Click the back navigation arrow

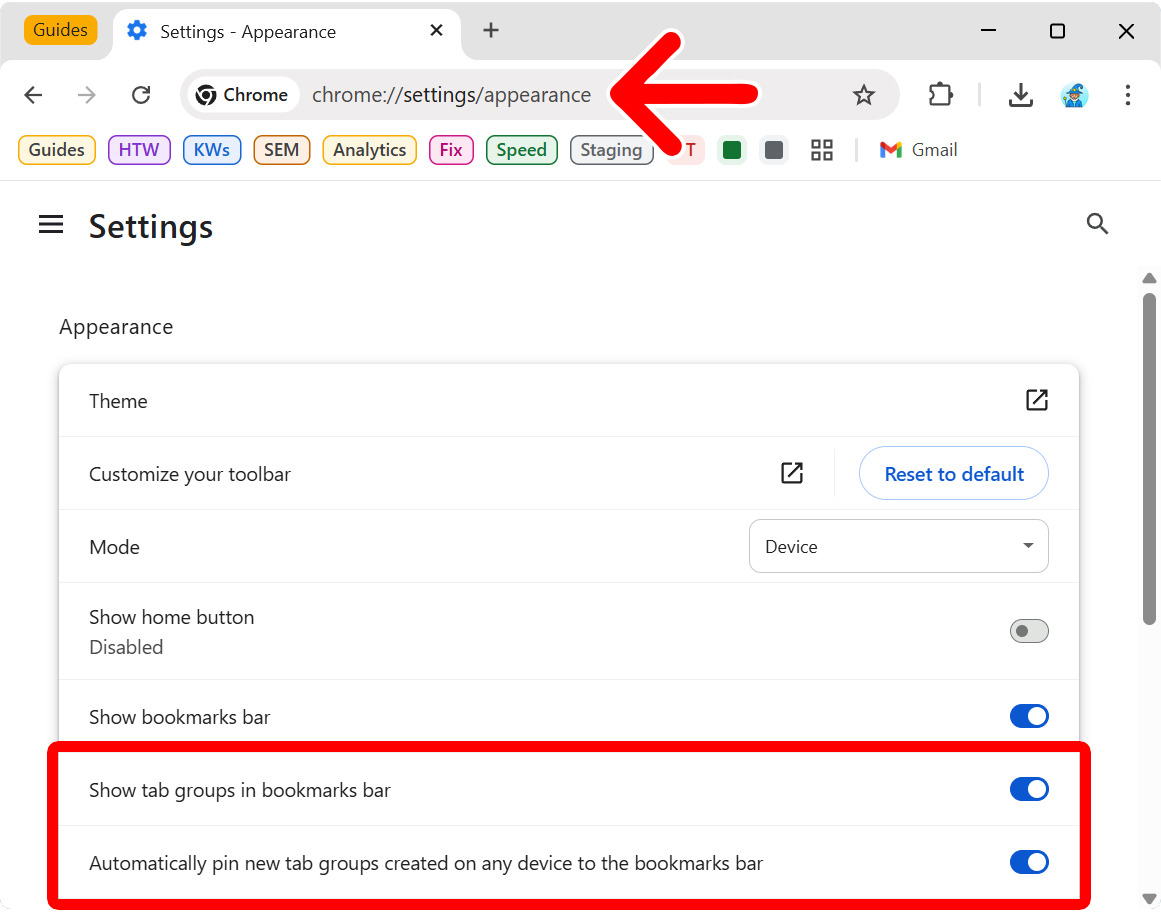click(x=33, y=94)
